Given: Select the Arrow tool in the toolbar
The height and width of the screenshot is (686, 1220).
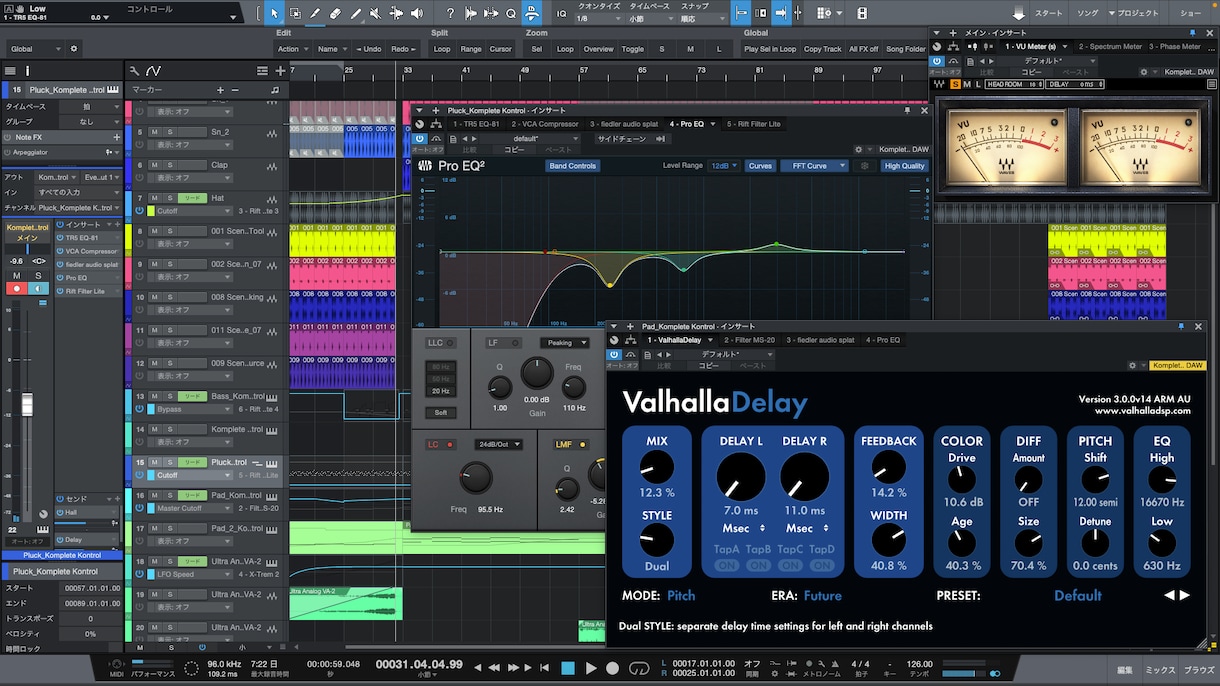Looking at the screenshot, I should coord(276,14).
